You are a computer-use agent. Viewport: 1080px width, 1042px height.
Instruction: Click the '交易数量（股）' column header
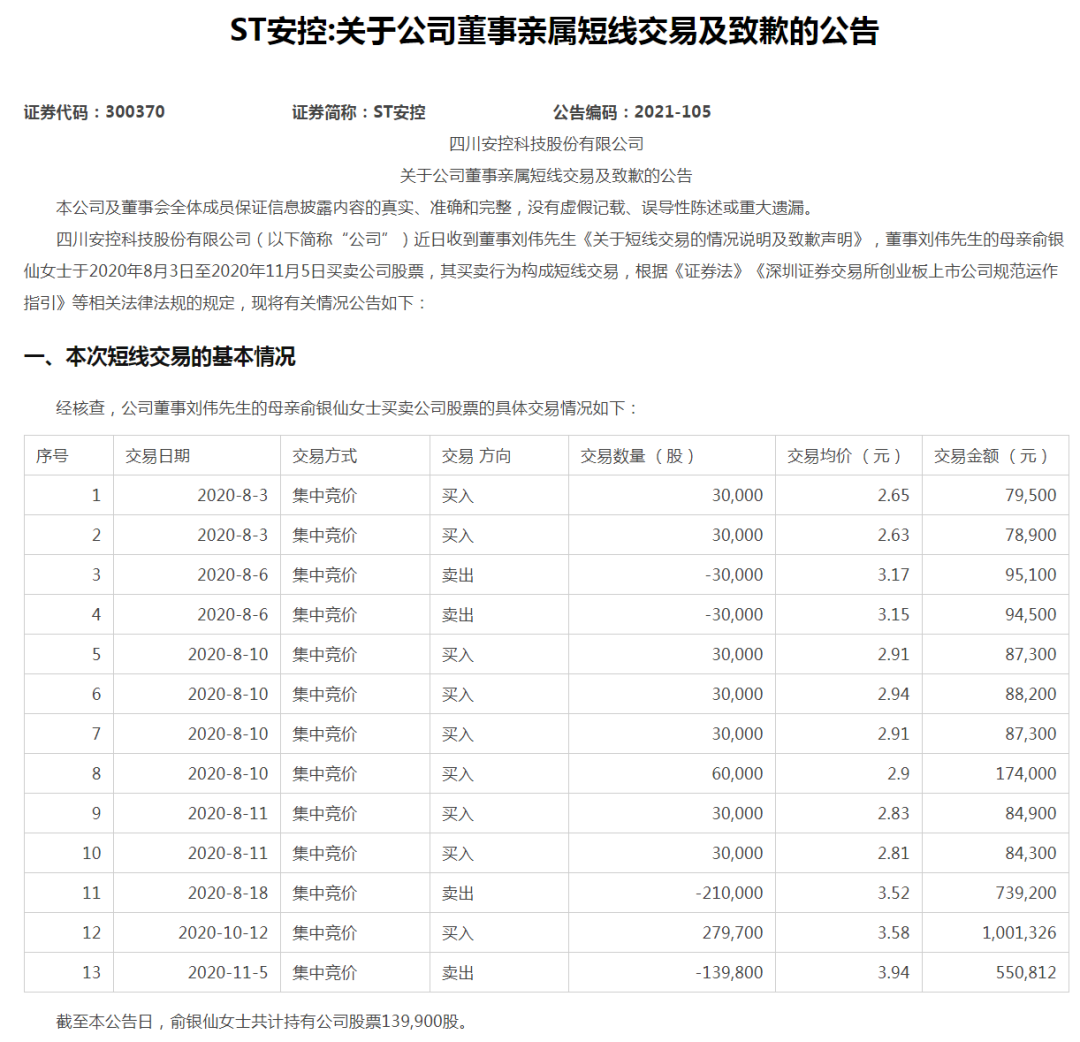[638, 456]
